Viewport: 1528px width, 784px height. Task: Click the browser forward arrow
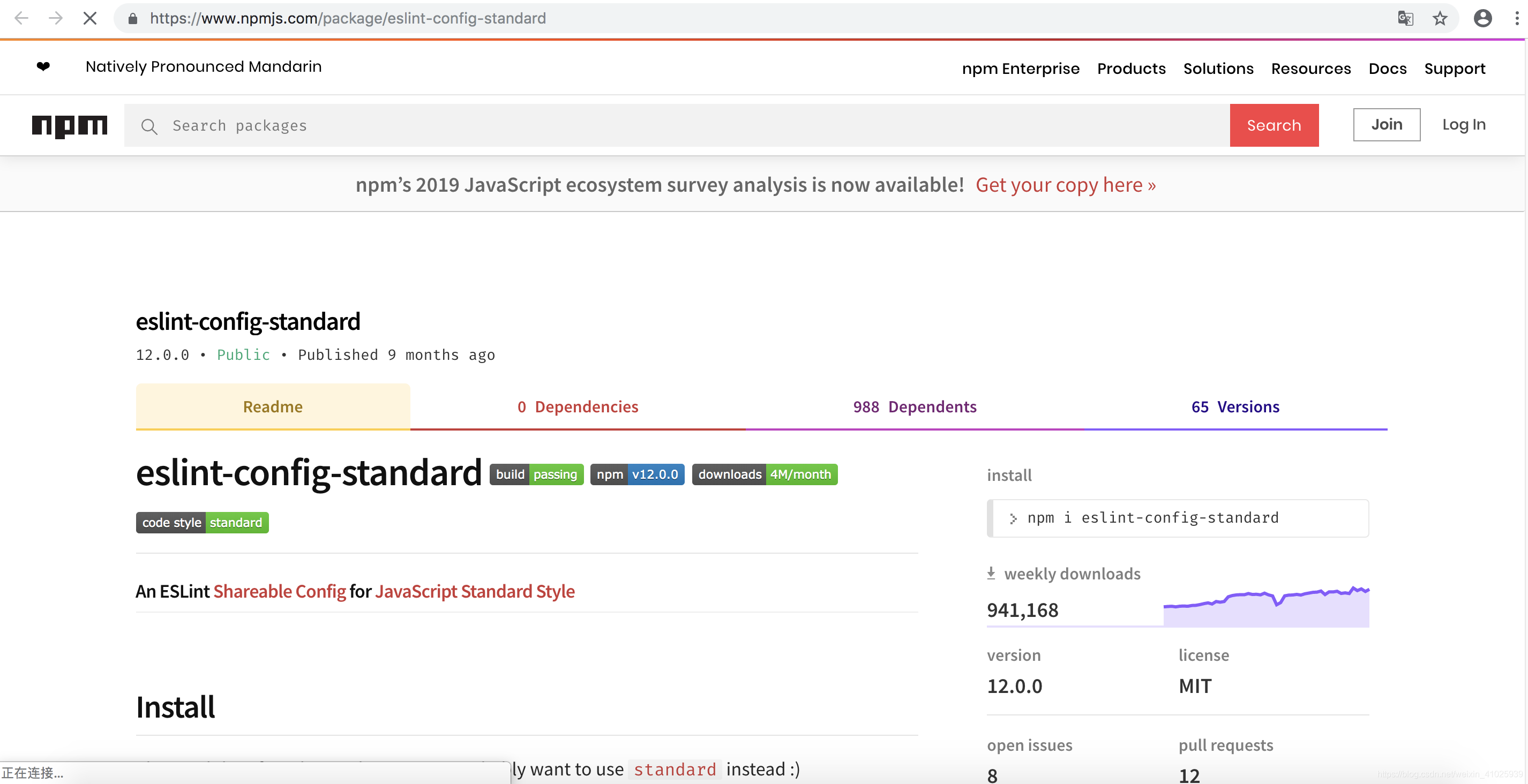point(56,18)
